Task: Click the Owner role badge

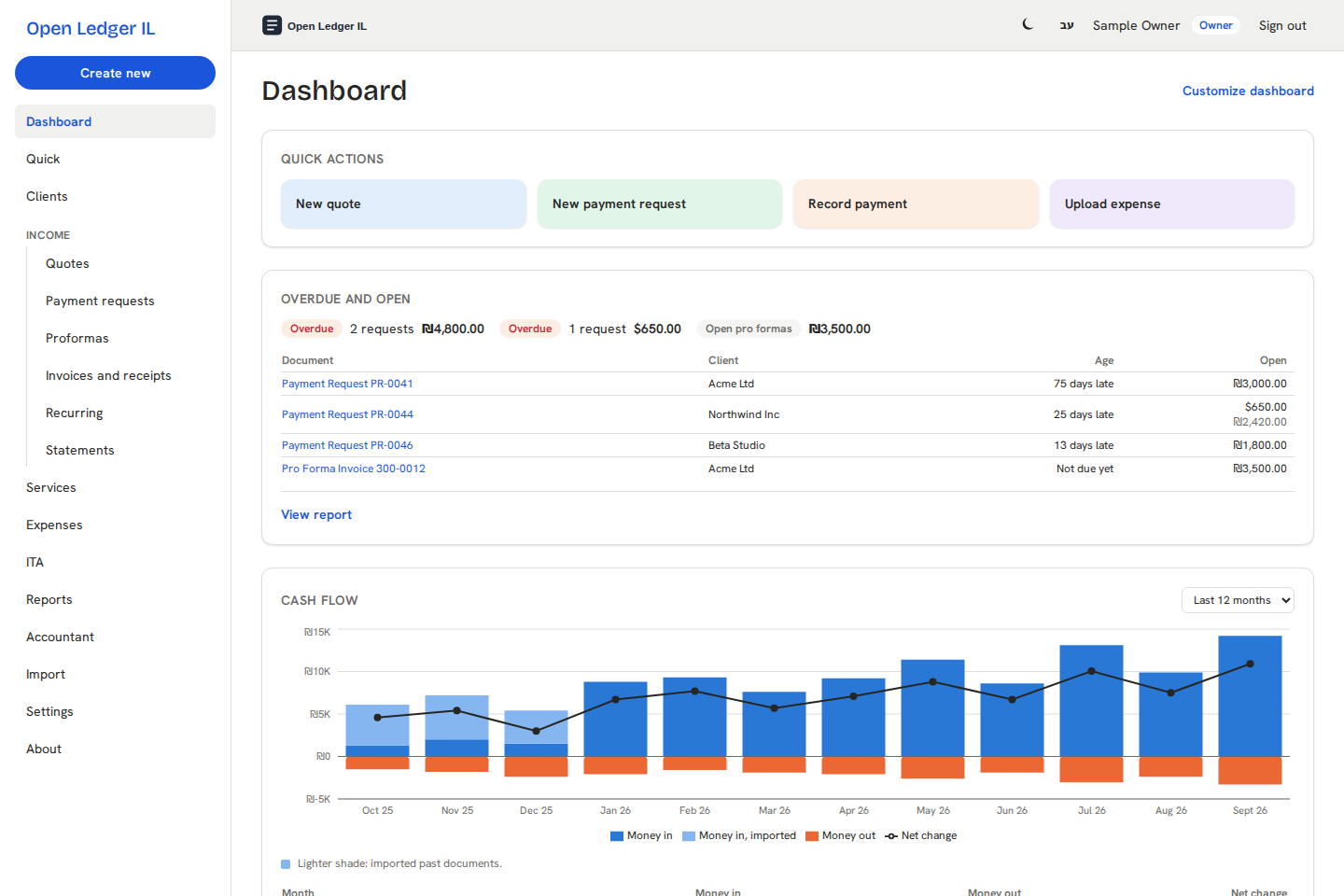Action: (1215, 25)
